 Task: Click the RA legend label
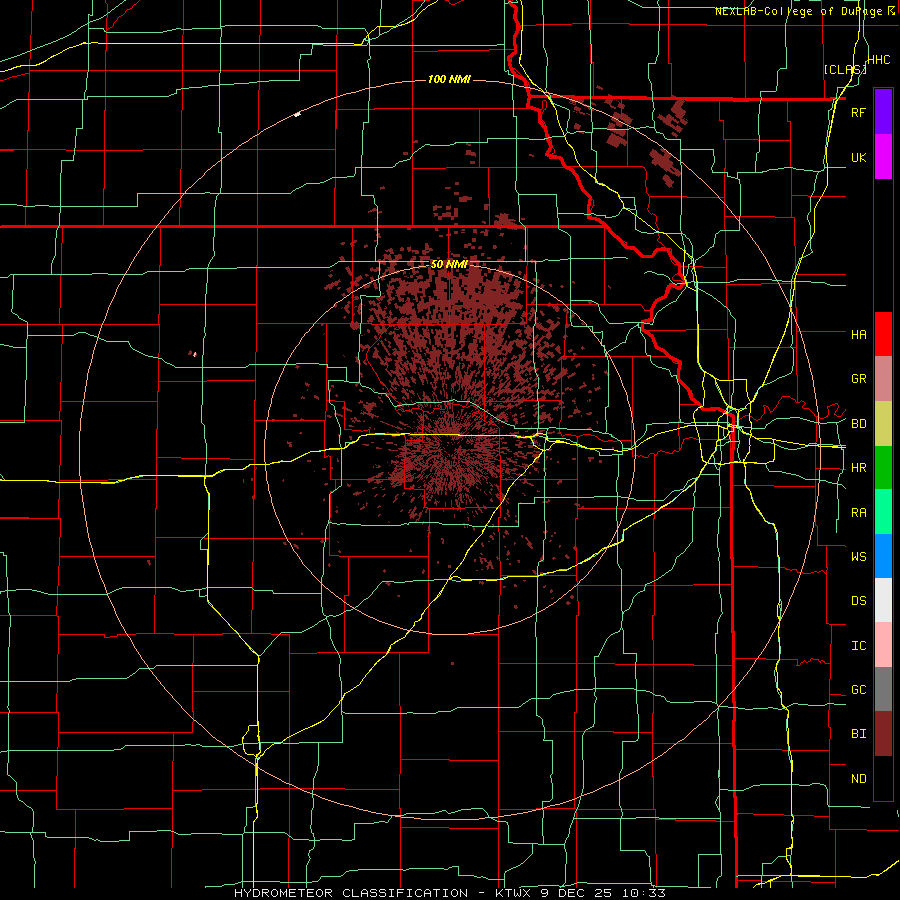[x=858, y=513]
